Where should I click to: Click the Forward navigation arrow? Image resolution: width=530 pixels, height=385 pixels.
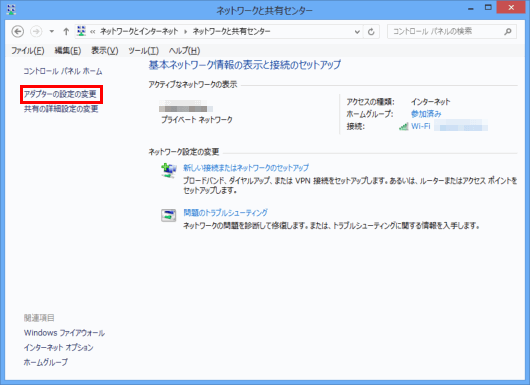pos(36,31)
